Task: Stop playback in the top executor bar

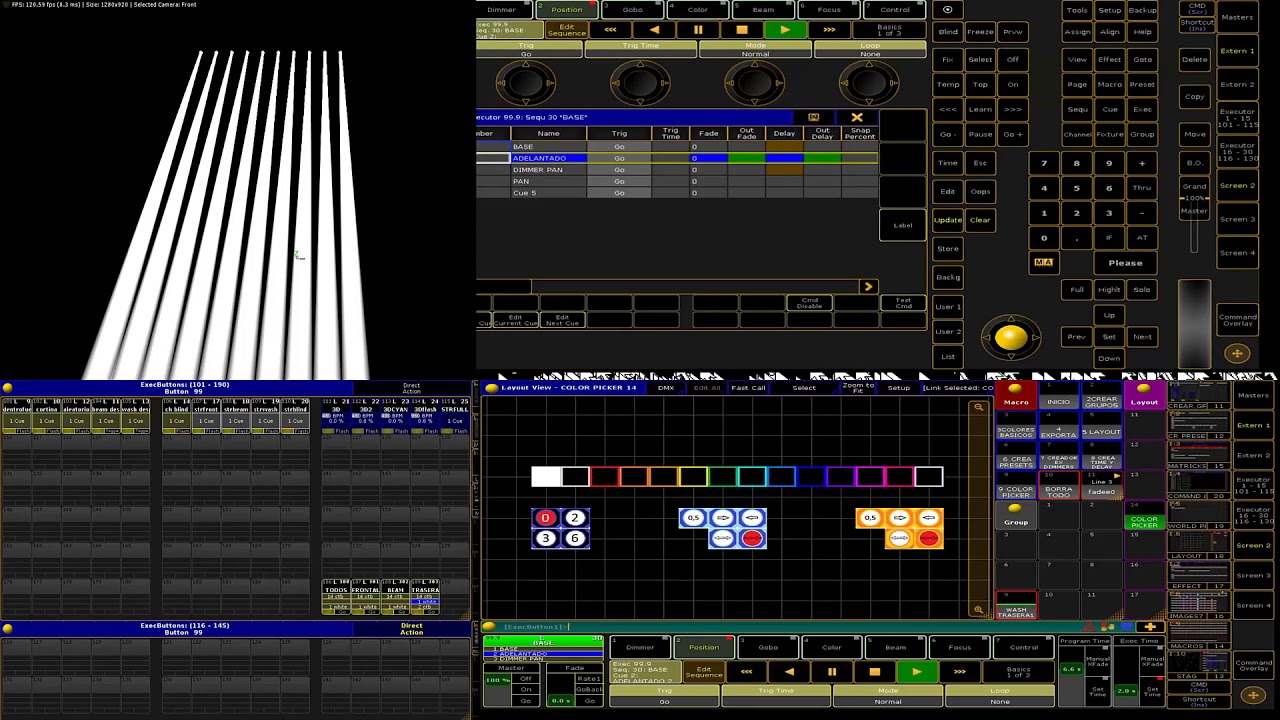Action: tap(741, 31)
